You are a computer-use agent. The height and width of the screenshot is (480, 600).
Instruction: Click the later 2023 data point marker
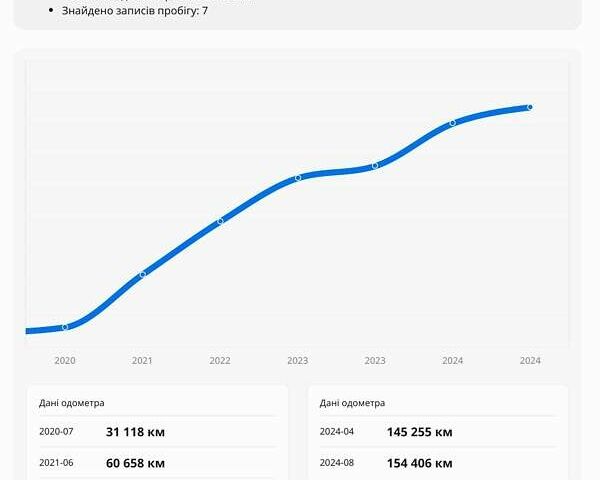[x=375, y=165]
